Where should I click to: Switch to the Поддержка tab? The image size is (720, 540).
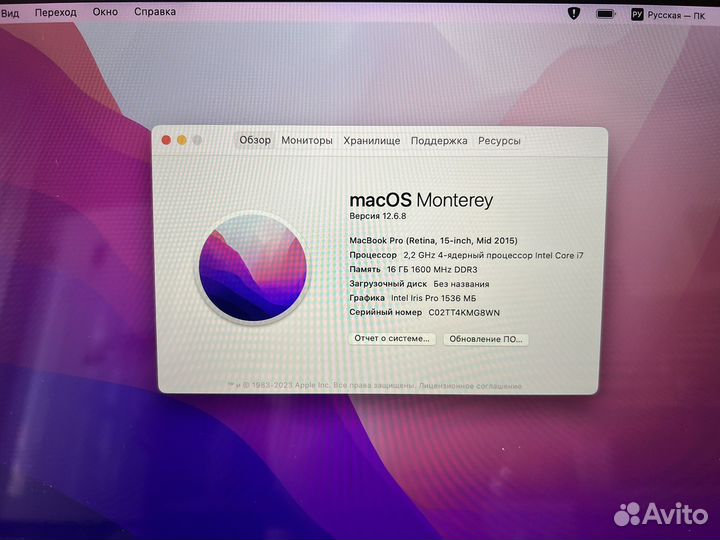point(439,141)
